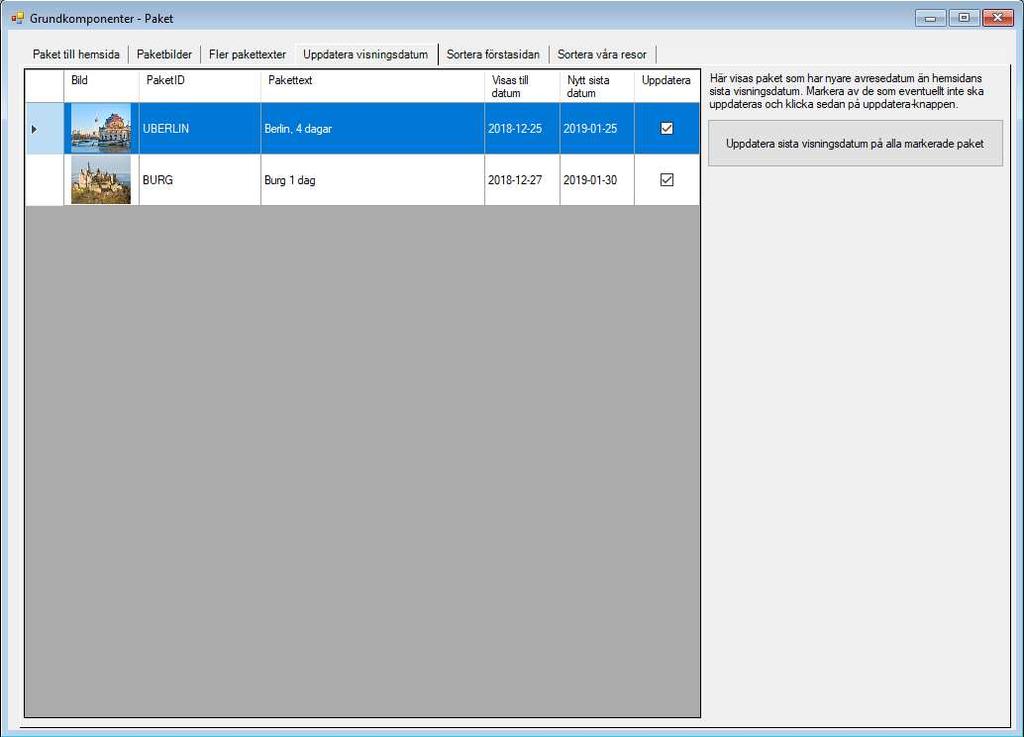1024x737 pixels.
Task: Select the Berlin package thumbnail image
Action: [x=101, y=129]
